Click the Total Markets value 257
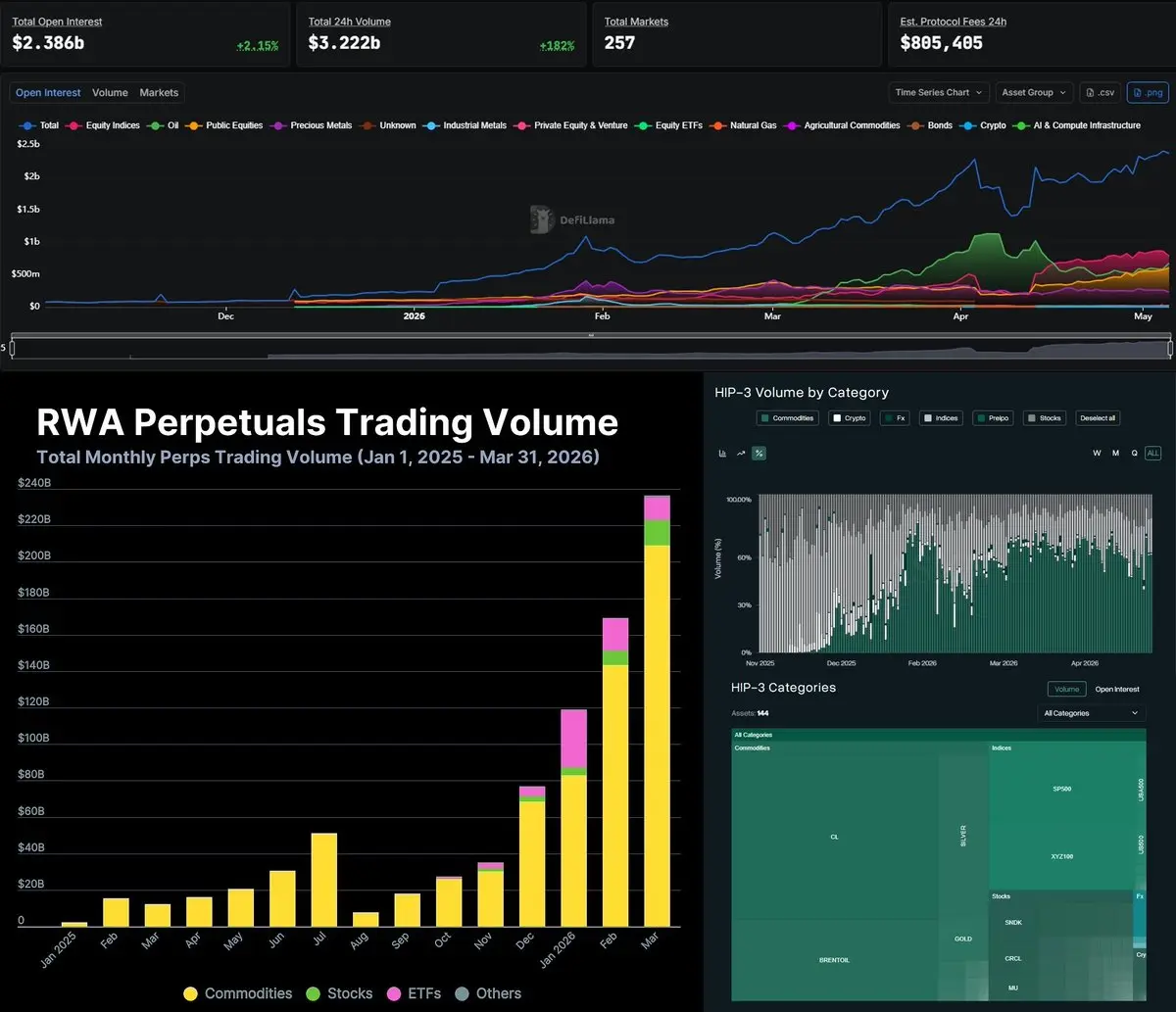Image resolution: width=1176 pixels, height=1012 pixels. [619, 43]
